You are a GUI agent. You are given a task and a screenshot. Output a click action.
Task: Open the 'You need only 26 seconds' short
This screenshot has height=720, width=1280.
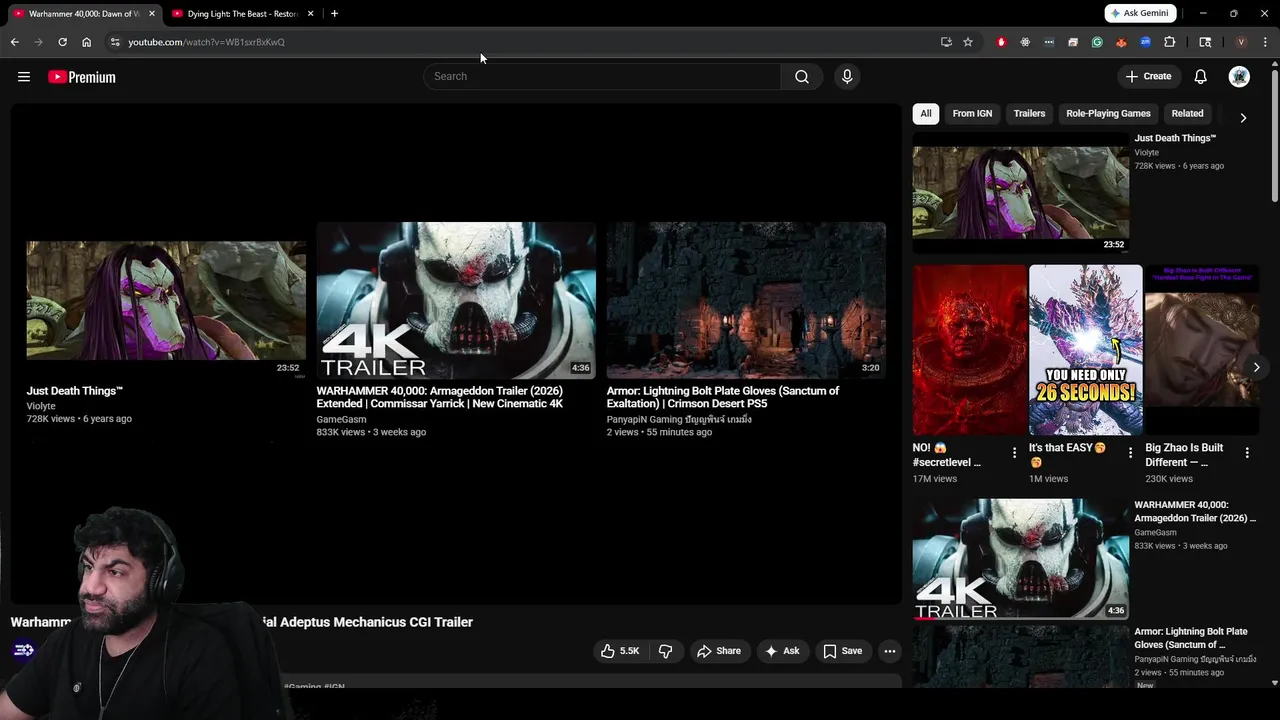tap(1085, 349)
